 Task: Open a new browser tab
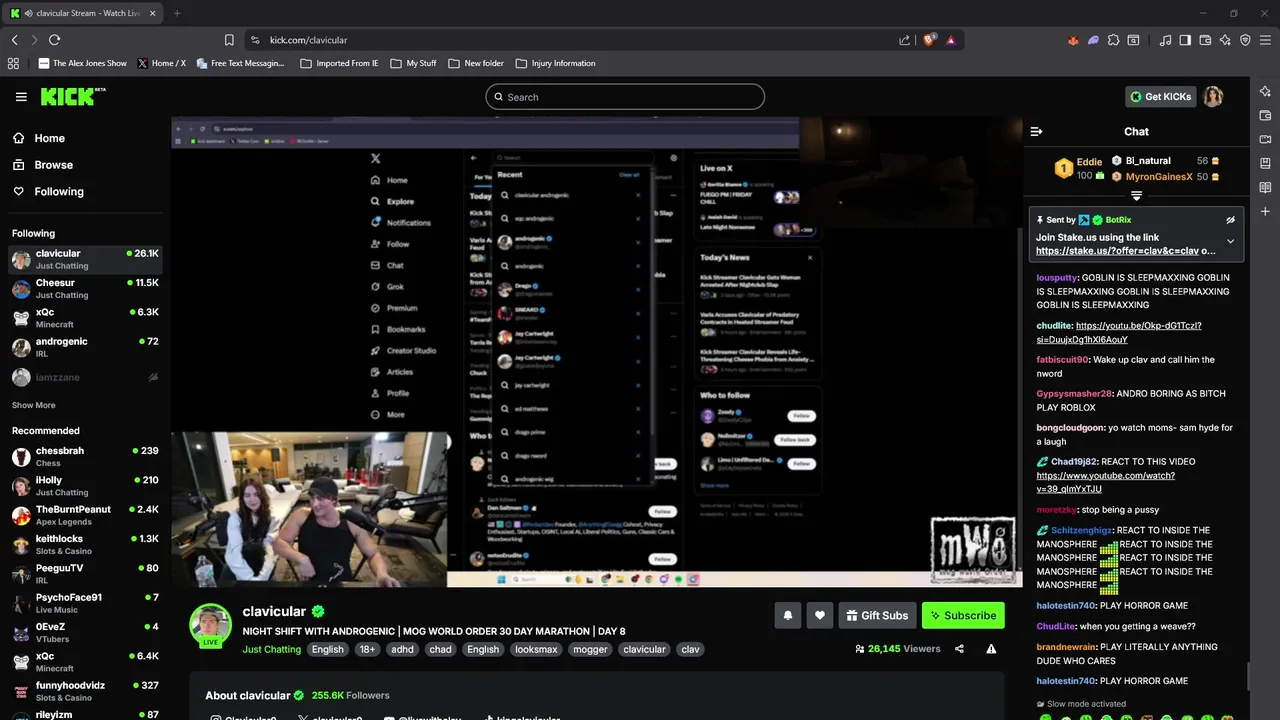point(177,13)
